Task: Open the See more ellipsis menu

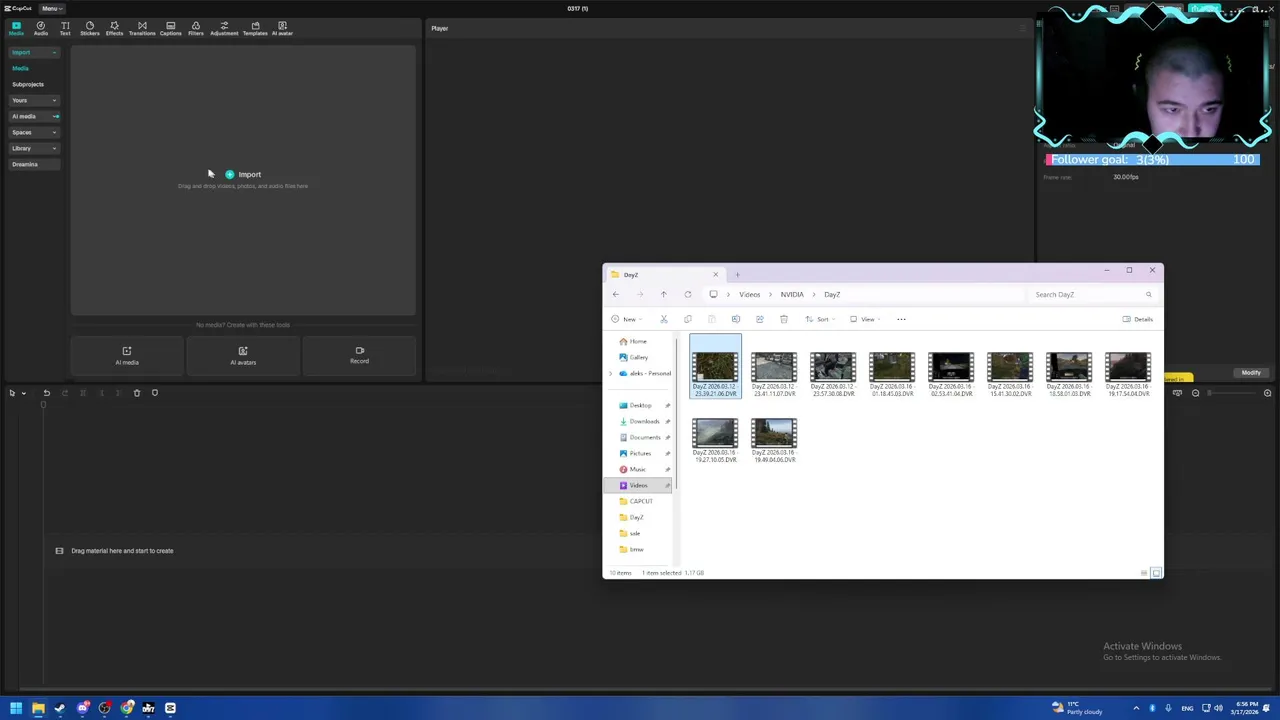Action: (901, 319)
